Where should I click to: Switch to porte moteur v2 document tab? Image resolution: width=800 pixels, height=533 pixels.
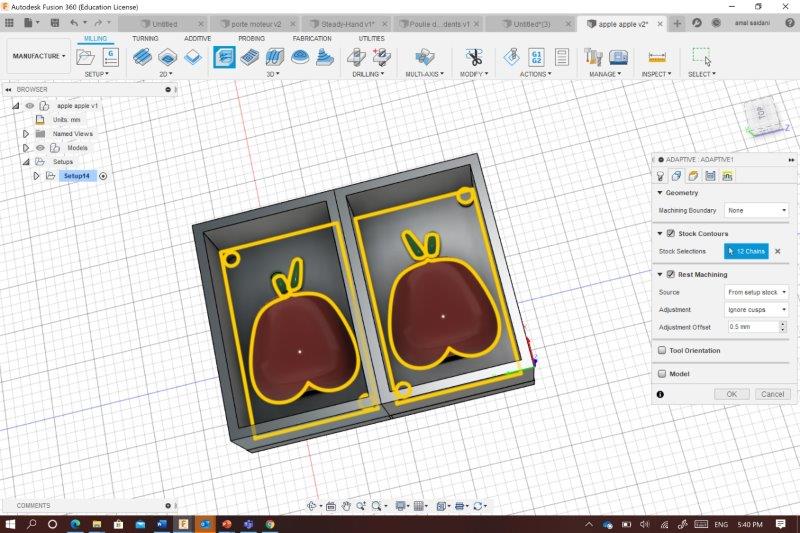pos(255,24)
